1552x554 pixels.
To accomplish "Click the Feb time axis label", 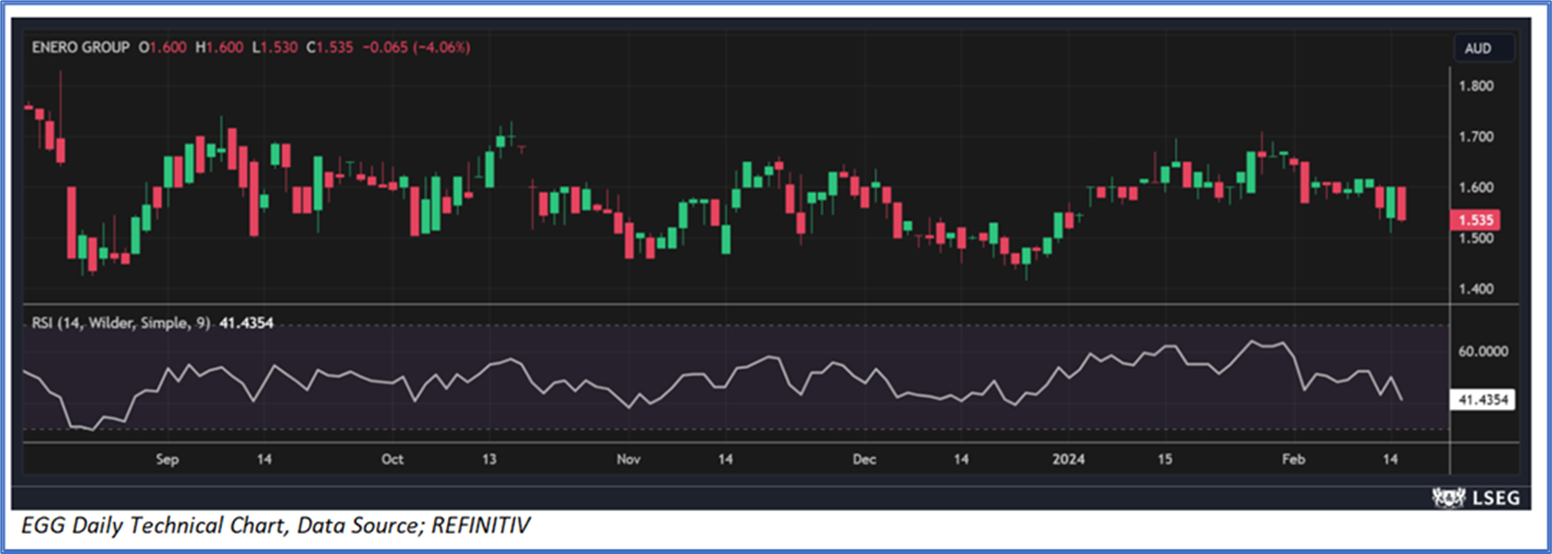I will (x=1296, y=459).
